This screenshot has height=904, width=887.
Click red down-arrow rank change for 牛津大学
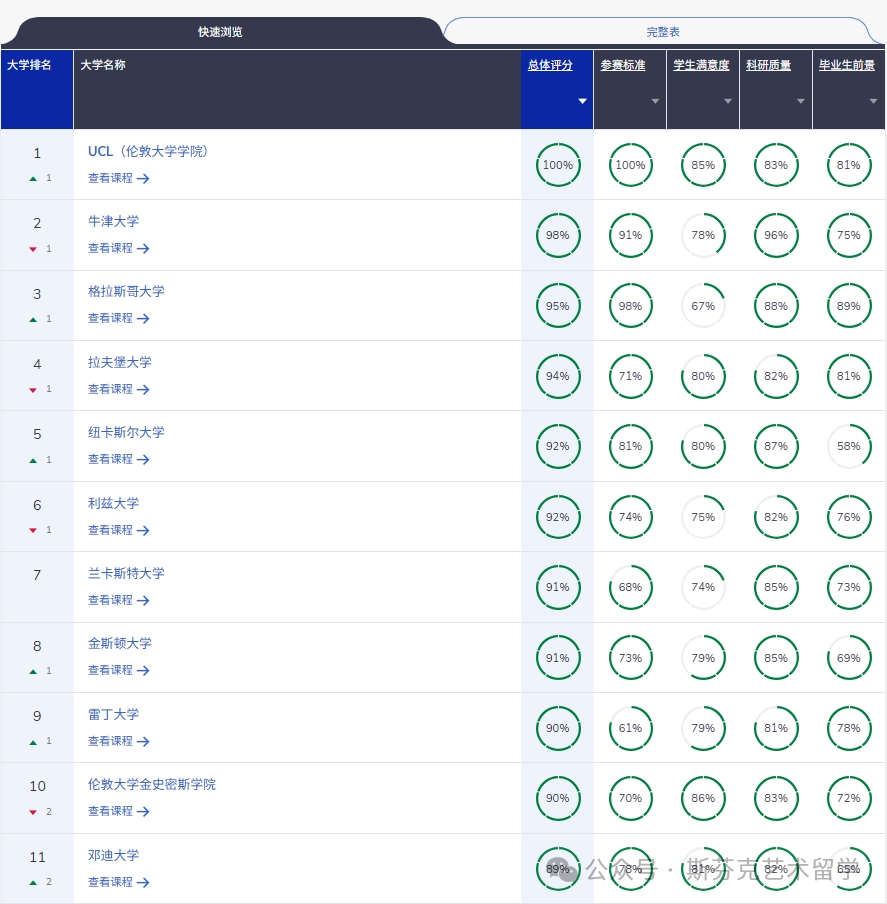(x=33, y=249)
